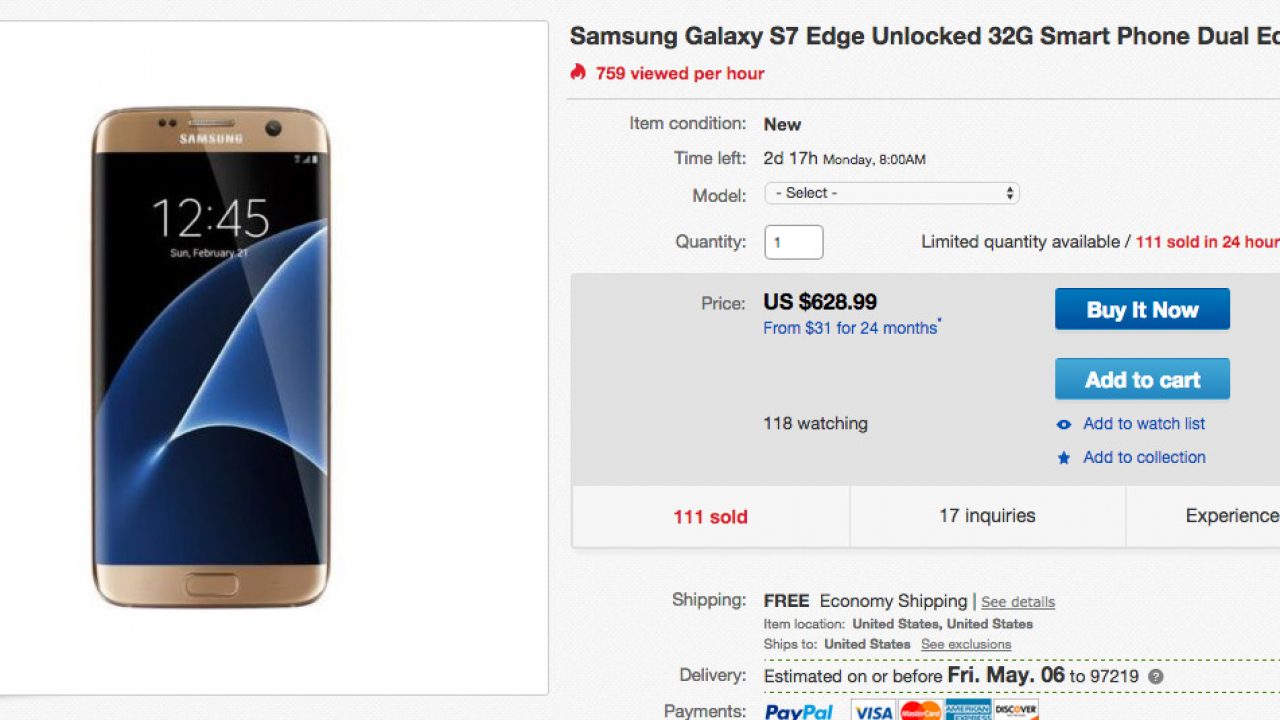Click the American Express card icon
Image resolution: width=1280 pixels, height=720 pixels.
coord(968,712)
